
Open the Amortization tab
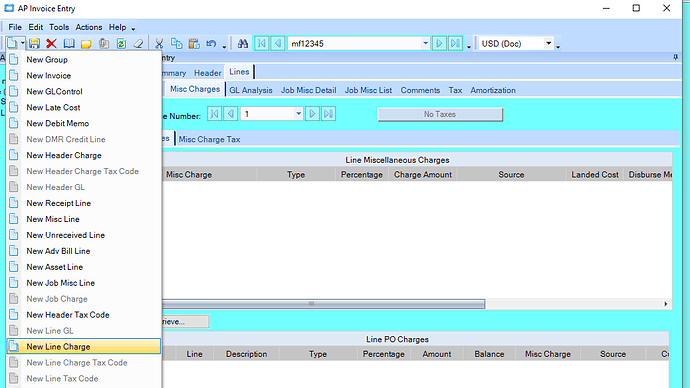[493, 90]
